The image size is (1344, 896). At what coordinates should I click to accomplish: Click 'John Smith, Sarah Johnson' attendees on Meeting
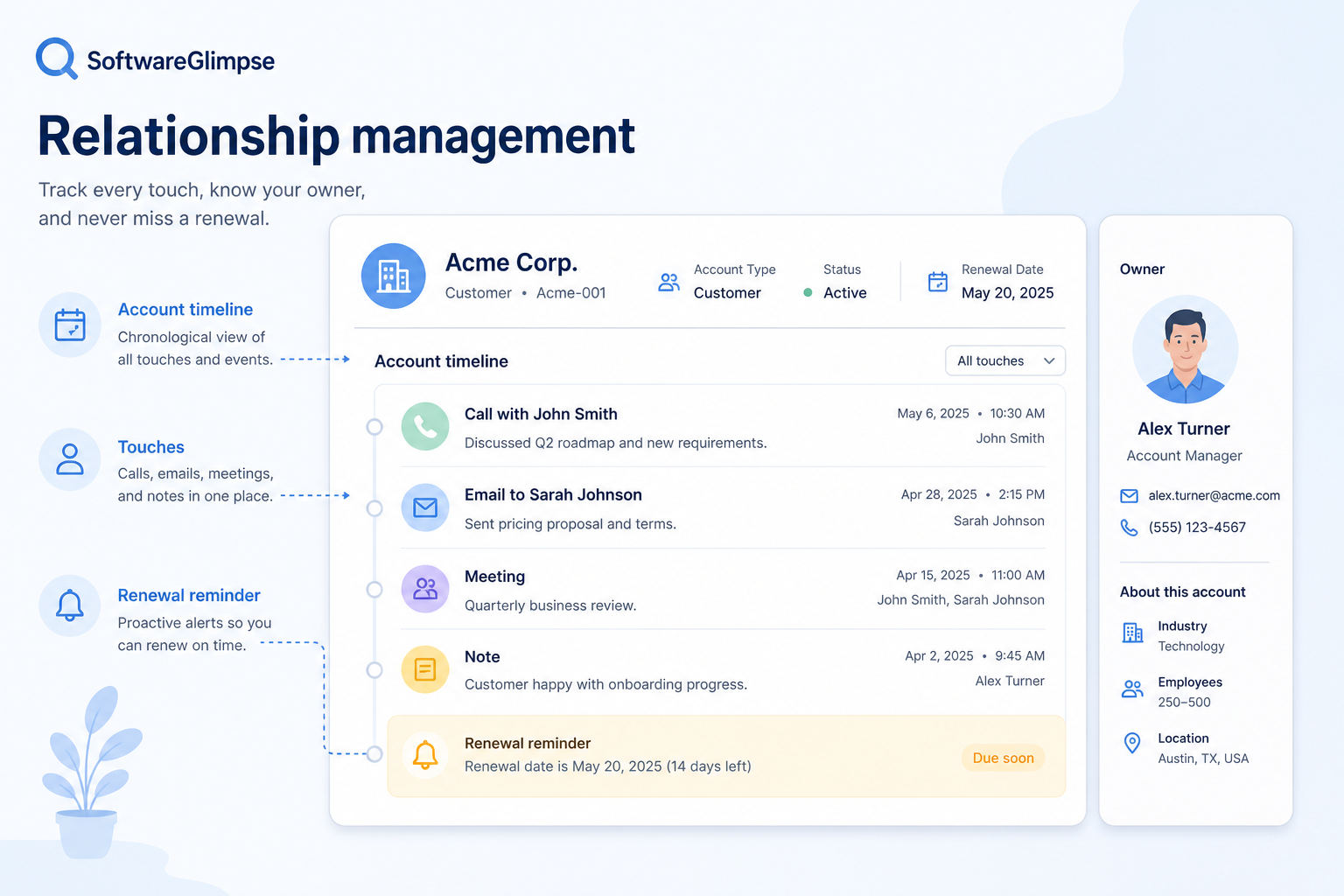(961, 599)
